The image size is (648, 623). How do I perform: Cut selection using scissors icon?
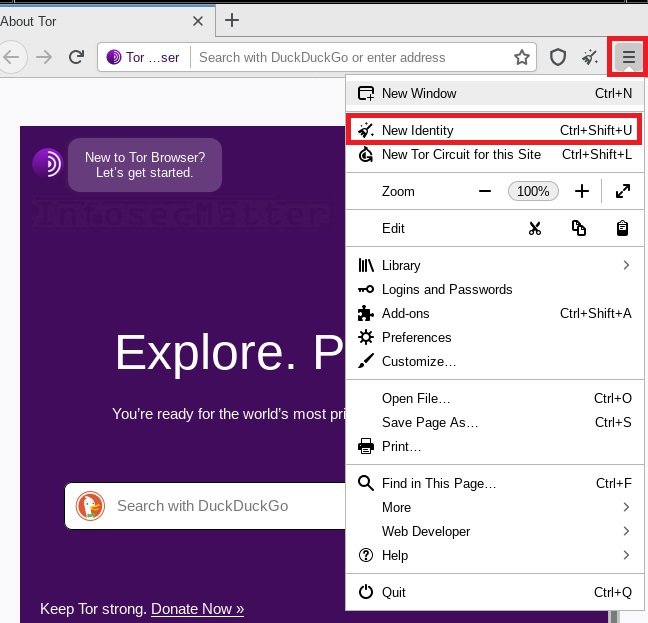point(535,228)
